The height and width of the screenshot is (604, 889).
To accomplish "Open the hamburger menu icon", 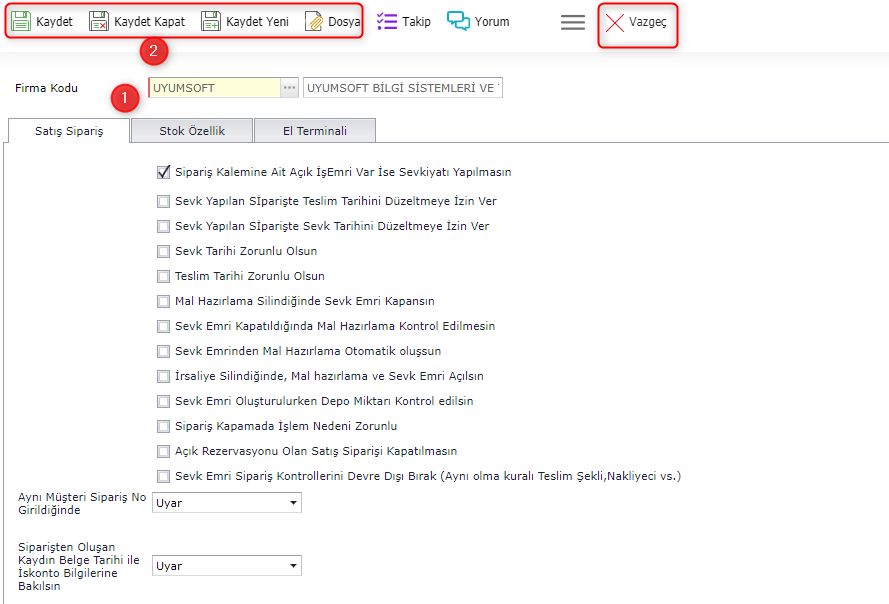I will (x=573, y=22).
